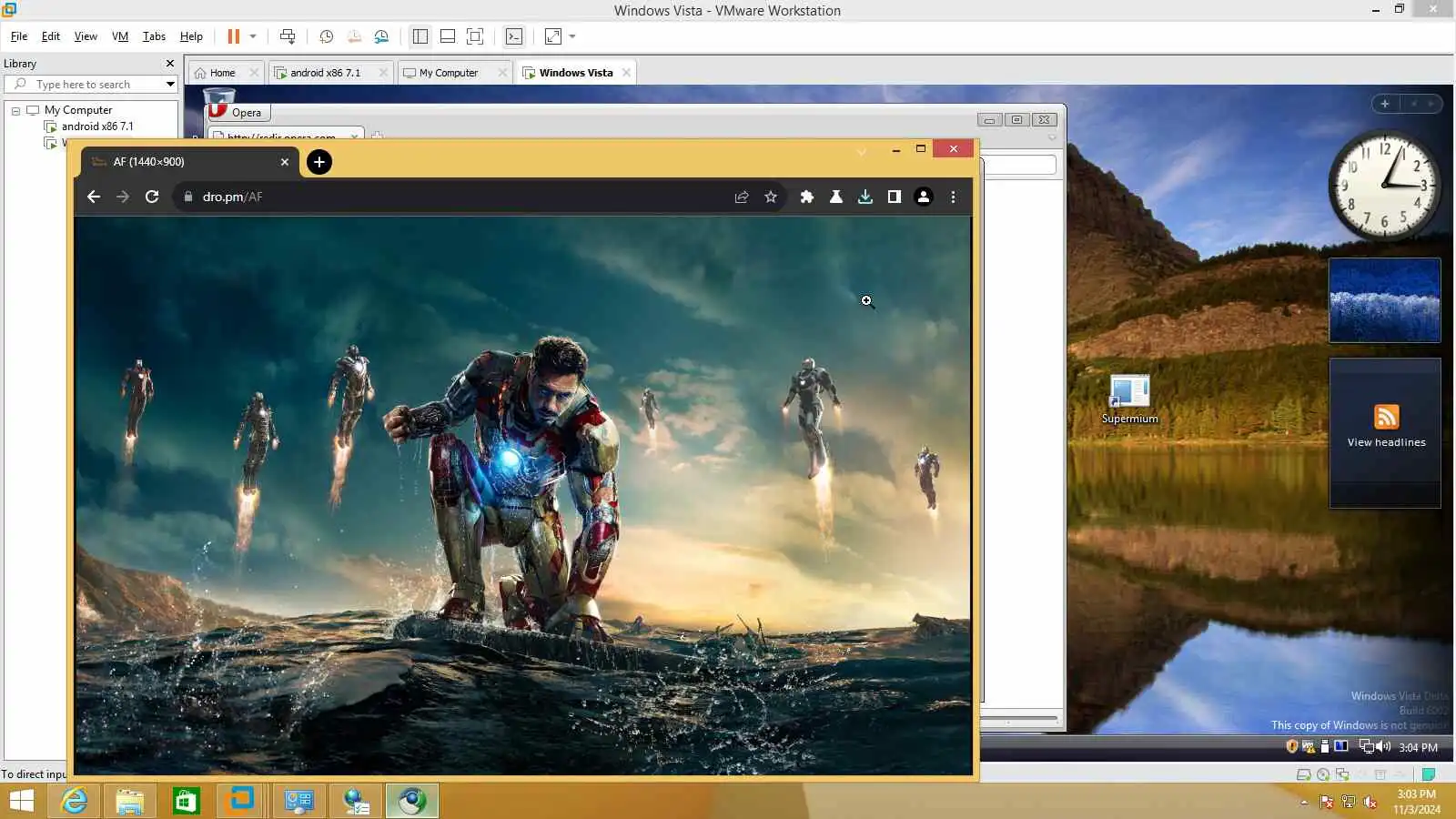
Task: Click the VMware network adapter status icon
Action: pyautogui.click(x=1341, y=774)
